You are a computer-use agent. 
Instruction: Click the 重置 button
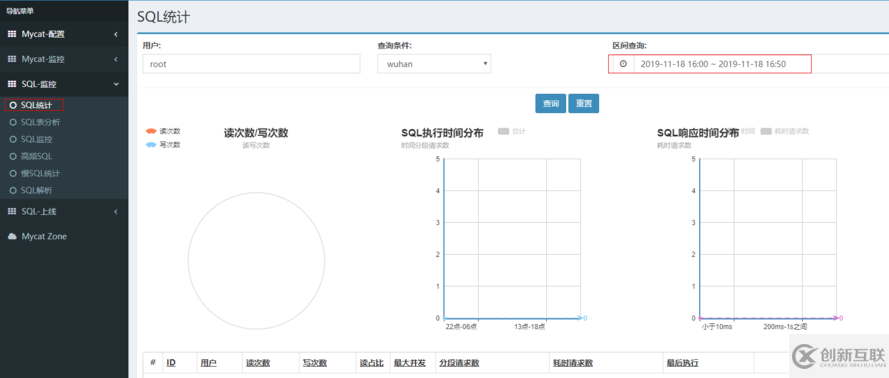[584, 104]
